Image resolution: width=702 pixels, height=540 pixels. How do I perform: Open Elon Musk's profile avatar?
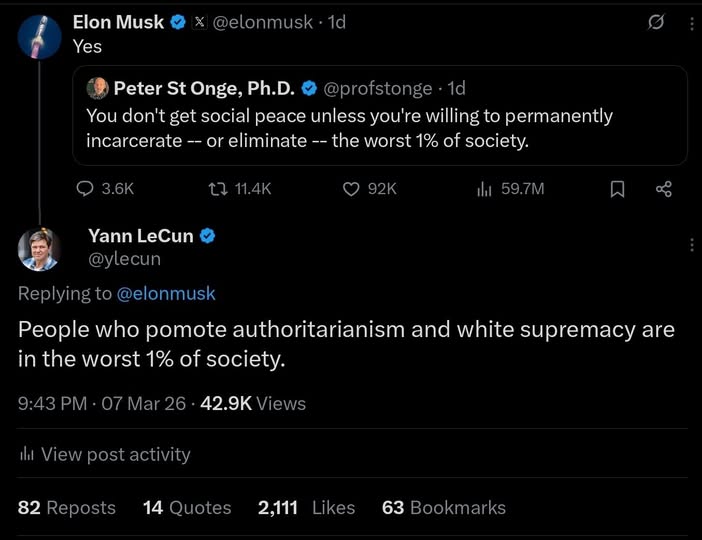38,35
